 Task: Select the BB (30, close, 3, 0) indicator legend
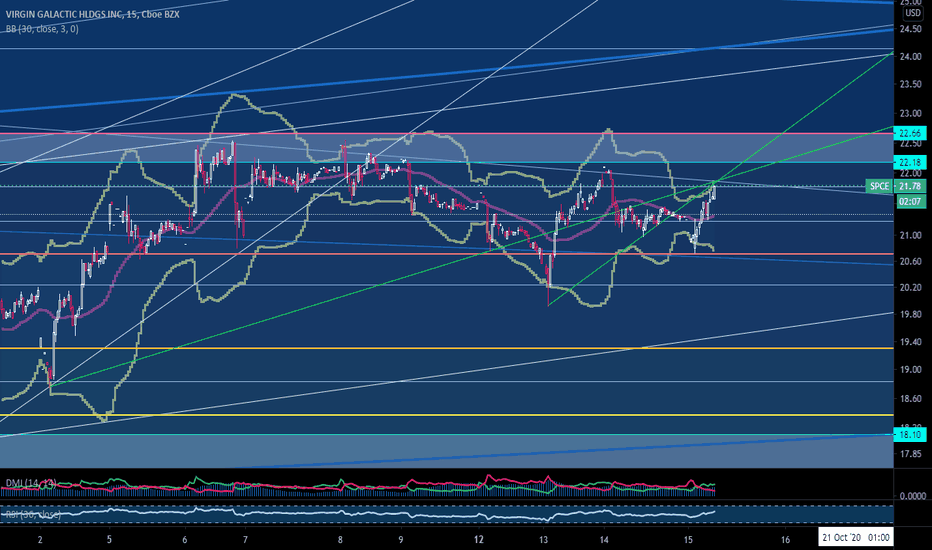point(42,29)
